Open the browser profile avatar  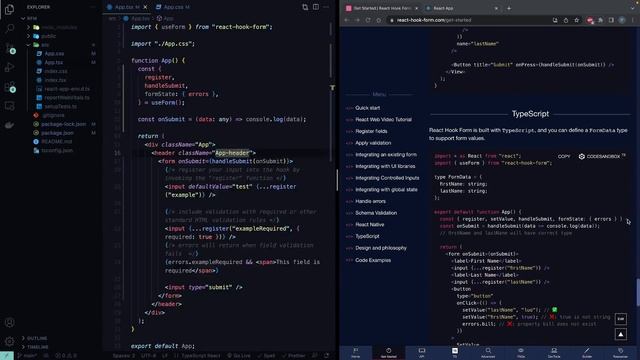click(622, 20)
